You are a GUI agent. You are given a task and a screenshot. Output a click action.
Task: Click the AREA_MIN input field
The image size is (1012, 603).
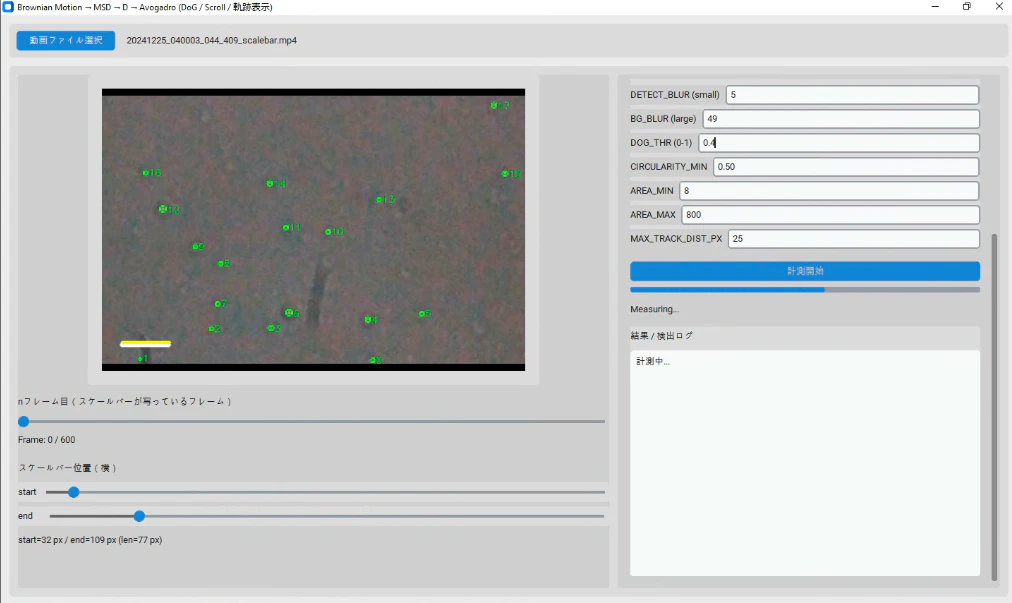pos(829,190)
